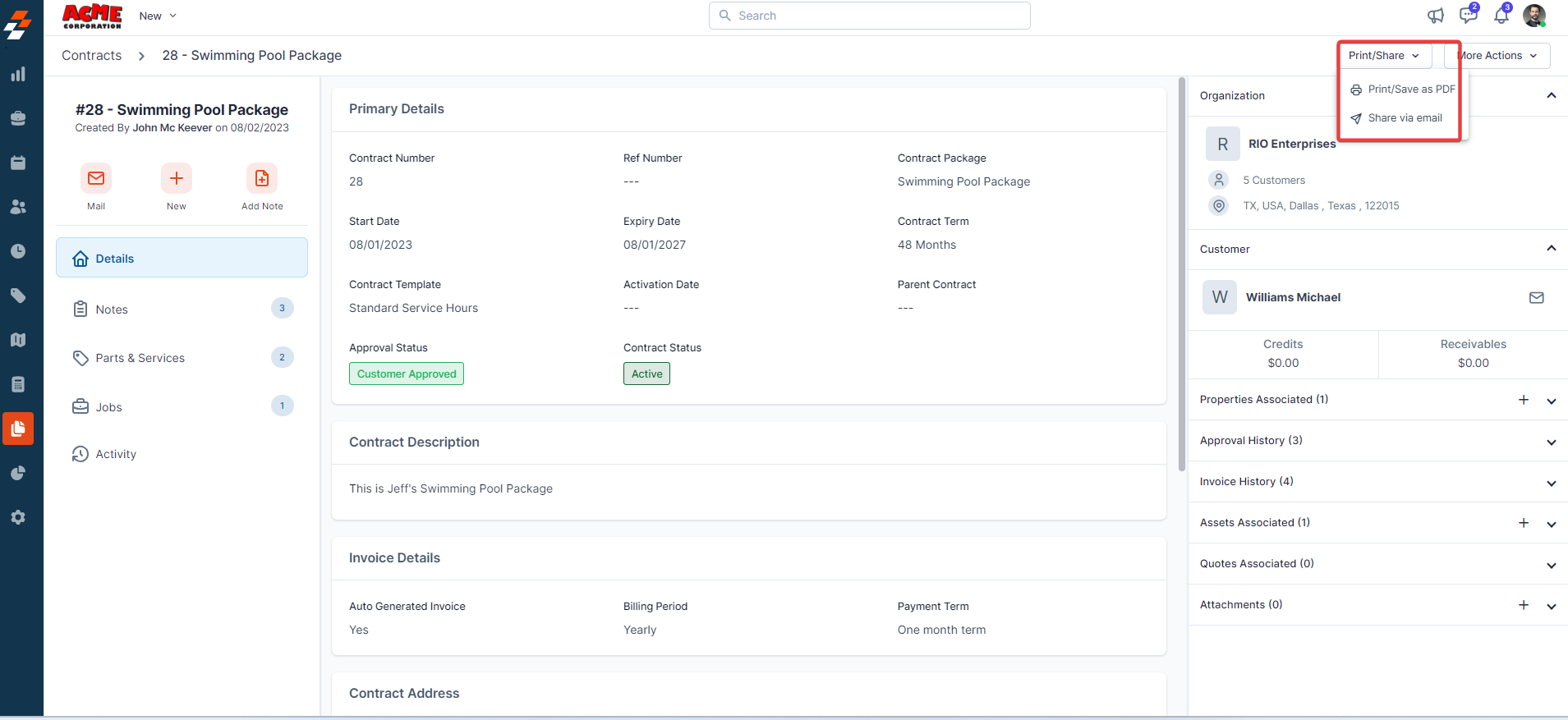Click the Add Note icon
Viewport: 1568px width, 720px height.
tap(261, 178)
